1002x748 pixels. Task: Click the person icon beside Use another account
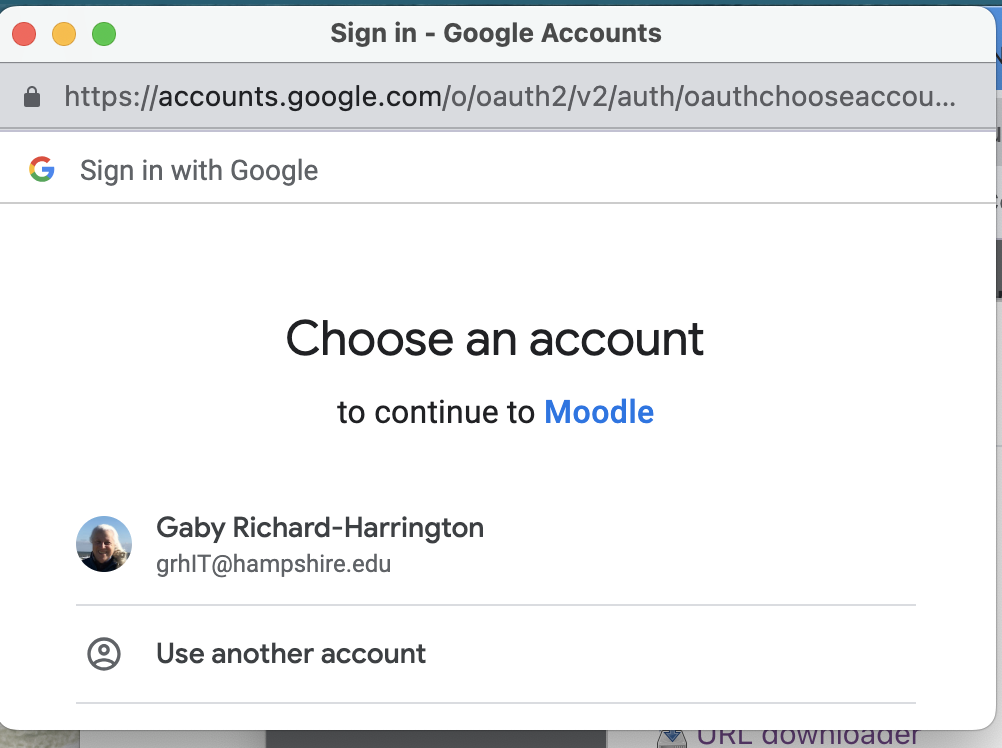pos(104,653)
